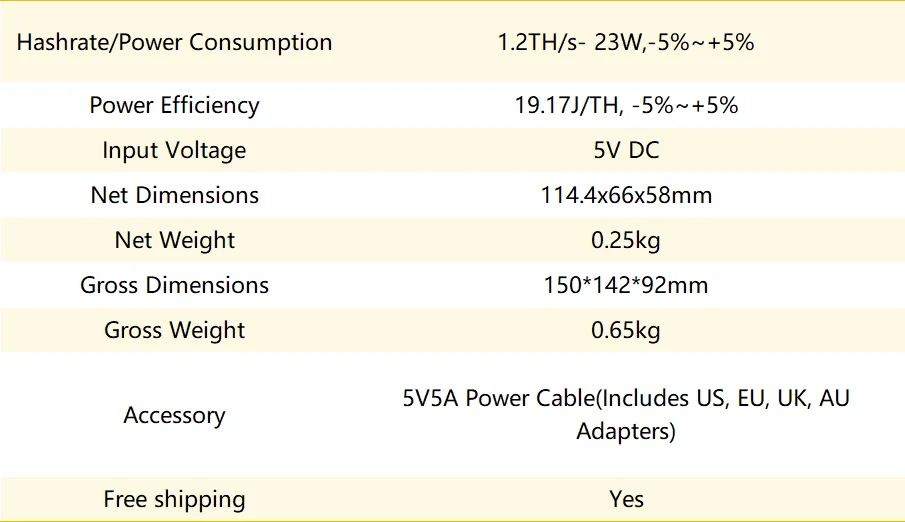This screenshot has width=905, height=522.
Task: Select the 114.4x66x58mm dimensions value
Action: [x=626, y=195]
